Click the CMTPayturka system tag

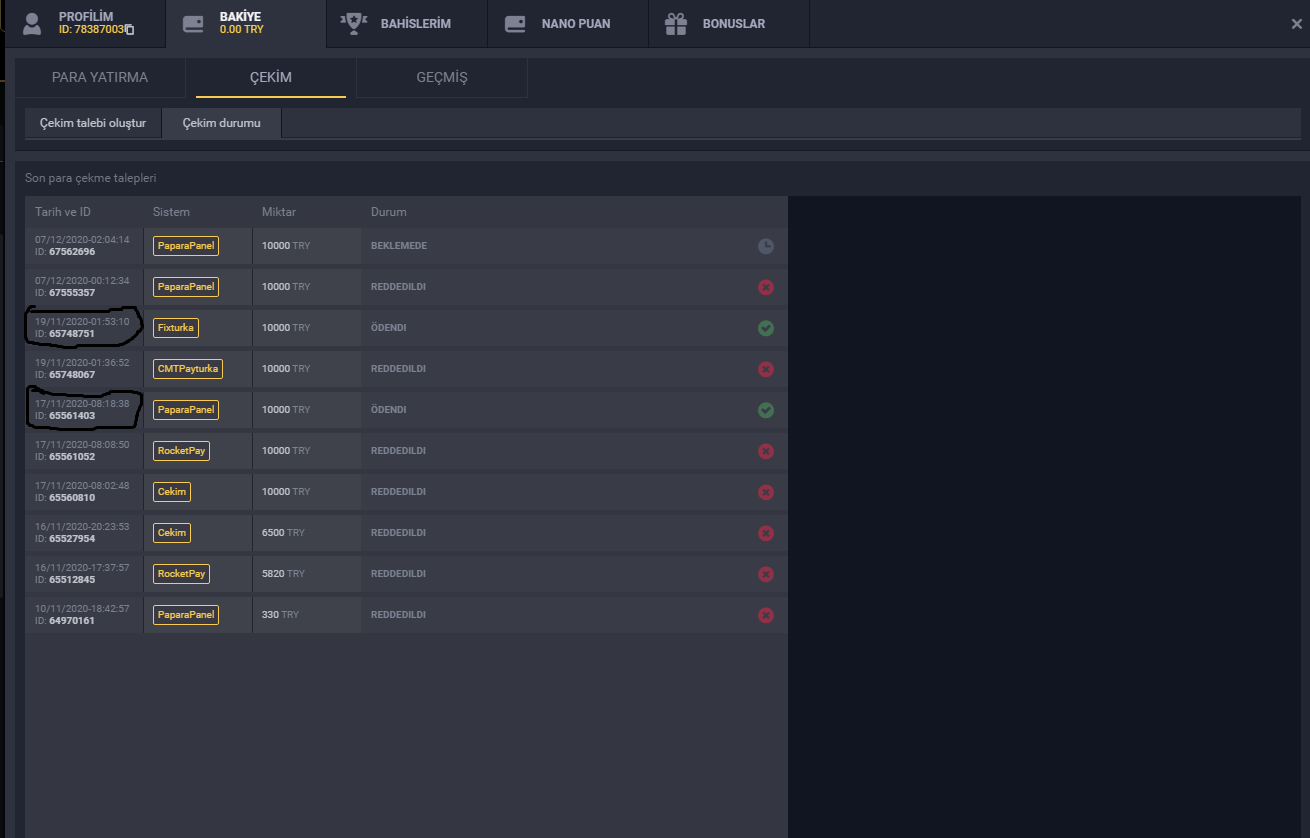click(188, 369)
